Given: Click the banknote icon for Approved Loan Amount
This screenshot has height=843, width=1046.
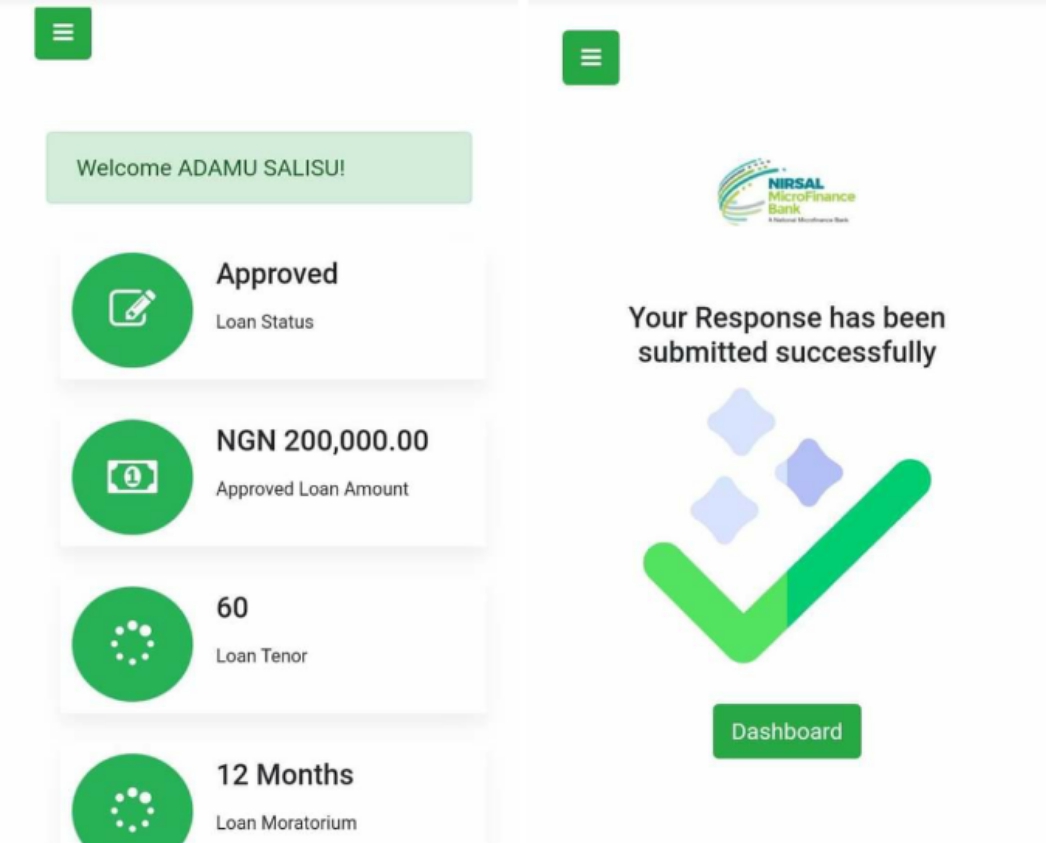Looking at the screenshot, I should pos(132,477).
